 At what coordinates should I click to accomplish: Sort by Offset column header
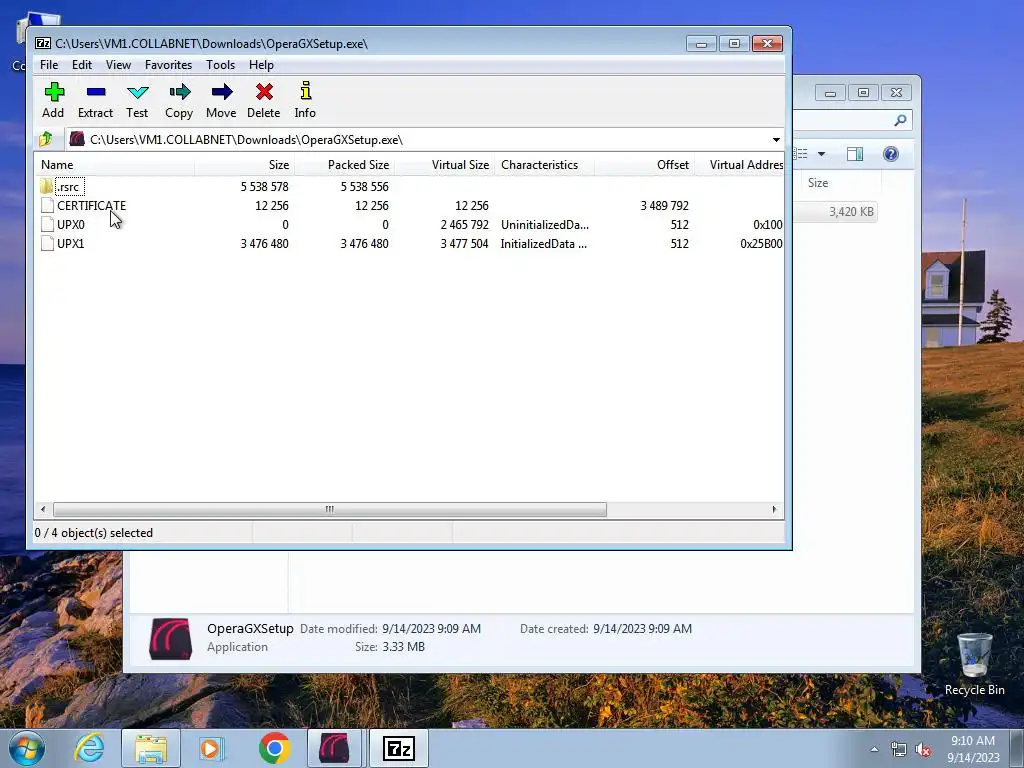644,165
